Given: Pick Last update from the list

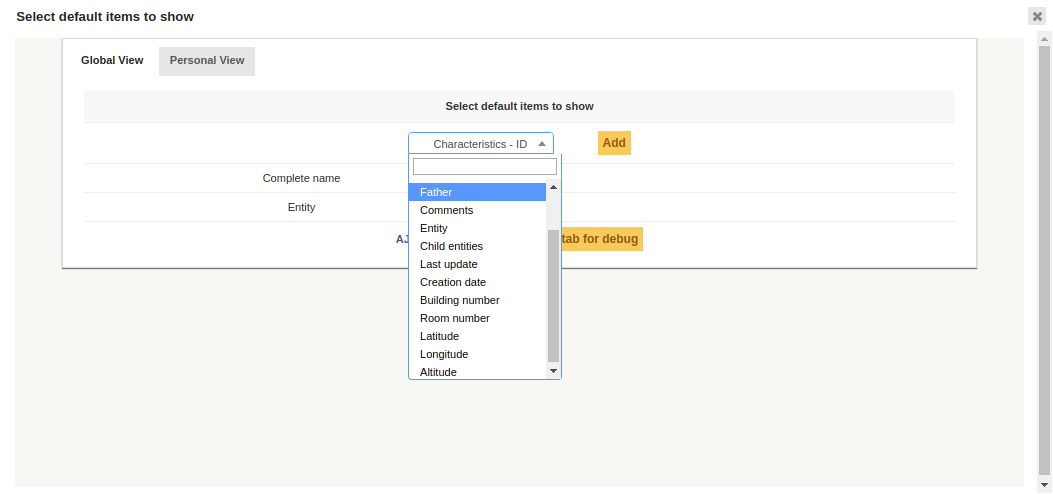Looking at the screenshot, I should pyautogui.click(x=477, y=264).
